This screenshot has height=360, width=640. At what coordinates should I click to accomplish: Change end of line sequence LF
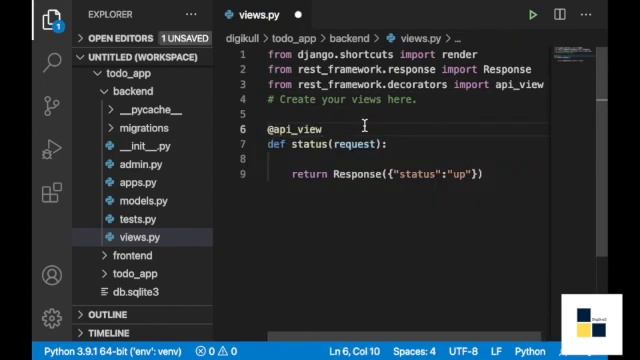pos(496,351)
